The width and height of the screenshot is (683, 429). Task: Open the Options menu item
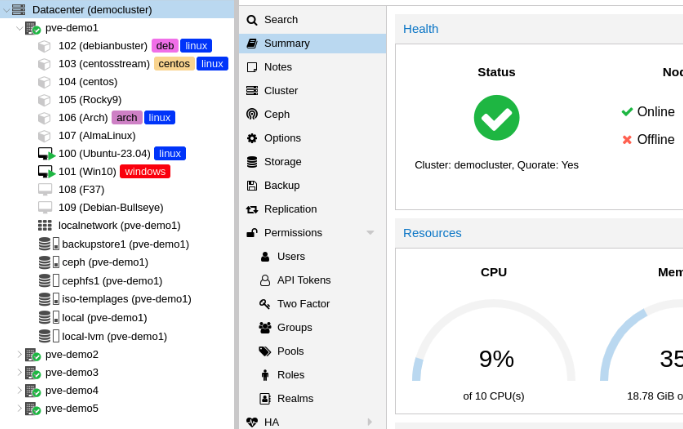(x=282, y=138)
